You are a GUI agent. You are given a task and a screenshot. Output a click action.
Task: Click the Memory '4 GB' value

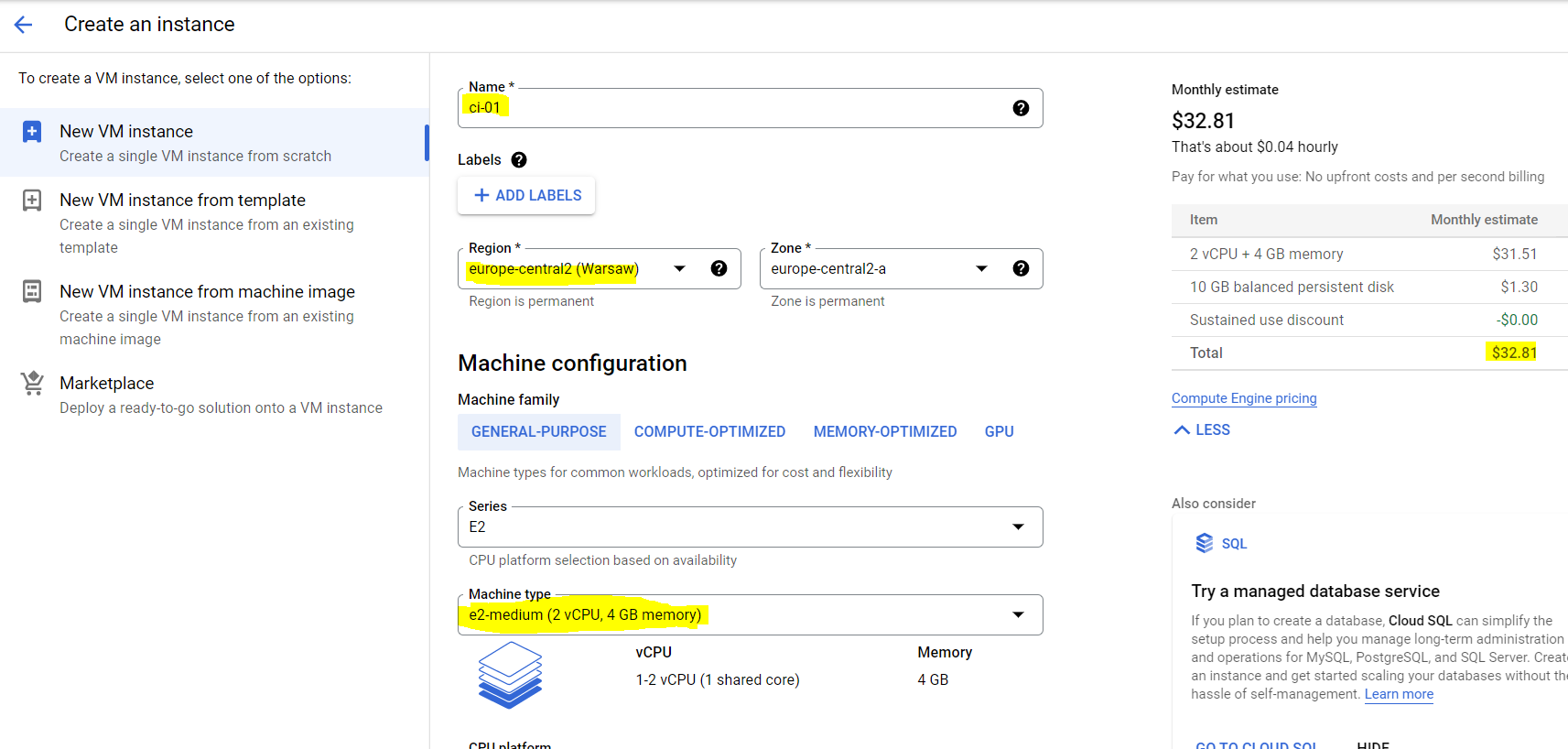933,679
